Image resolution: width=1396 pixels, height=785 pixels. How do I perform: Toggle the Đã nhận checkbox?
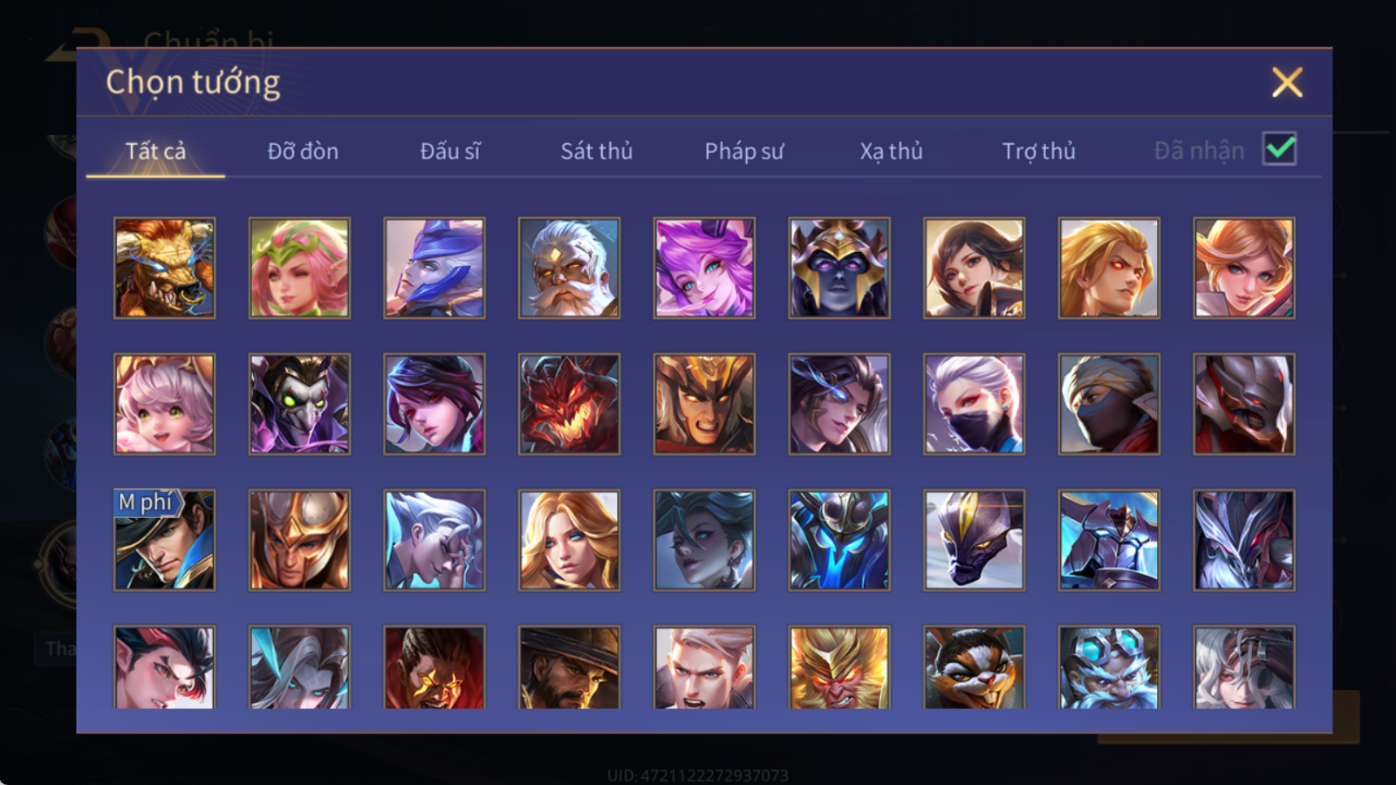[x=1279, y=149]
